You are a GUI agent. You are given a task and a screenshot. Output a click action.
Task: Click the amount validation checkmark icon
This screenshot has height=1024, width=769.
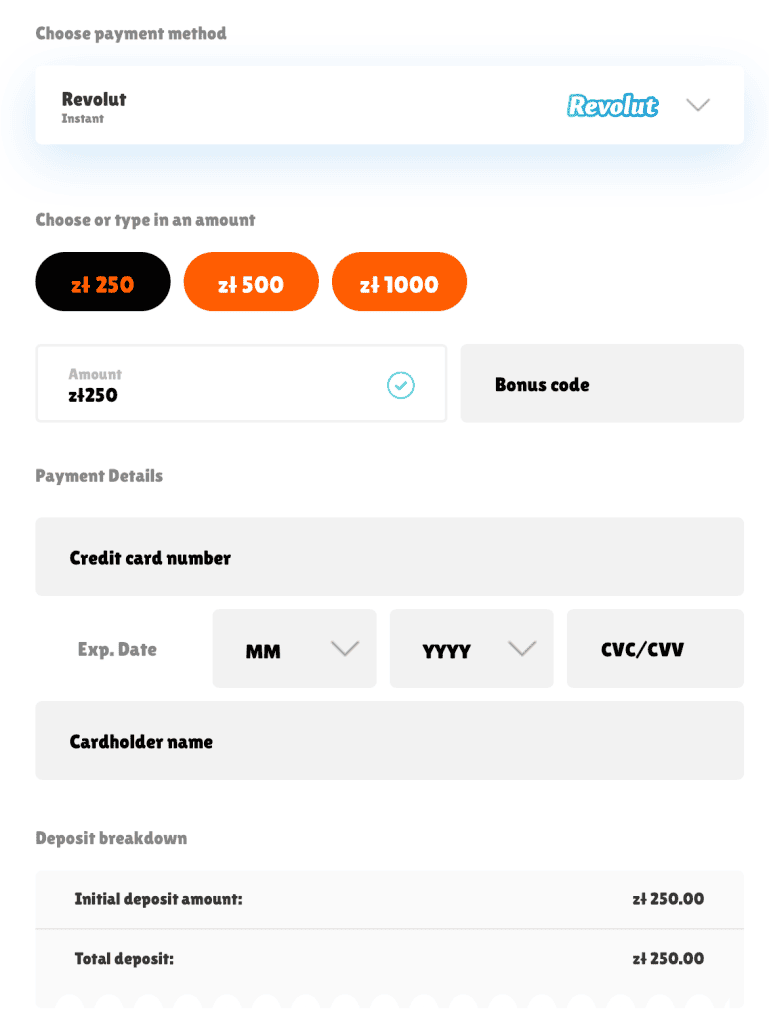(400, 385)
